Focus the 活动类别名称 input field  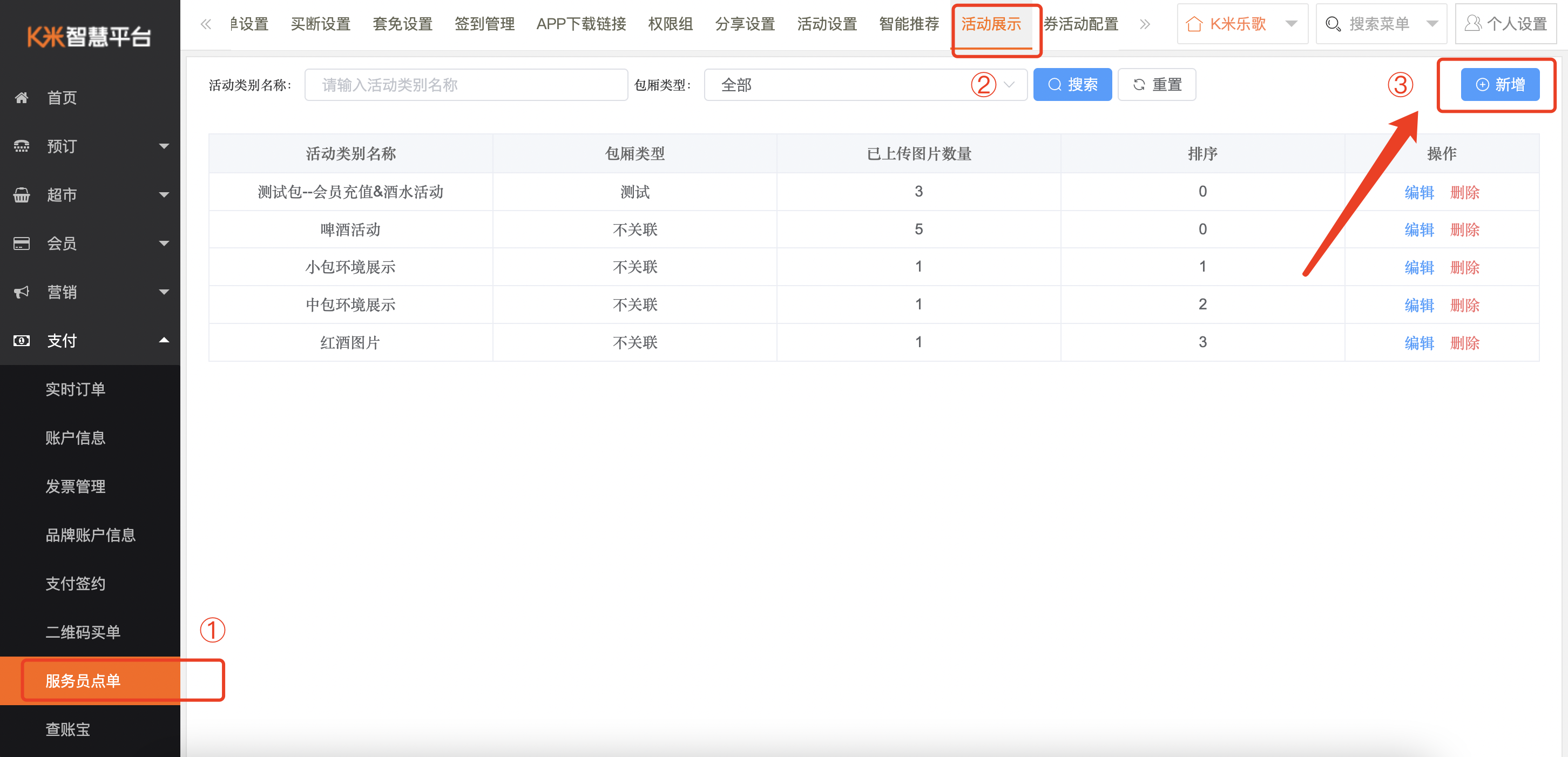point(467,85)
